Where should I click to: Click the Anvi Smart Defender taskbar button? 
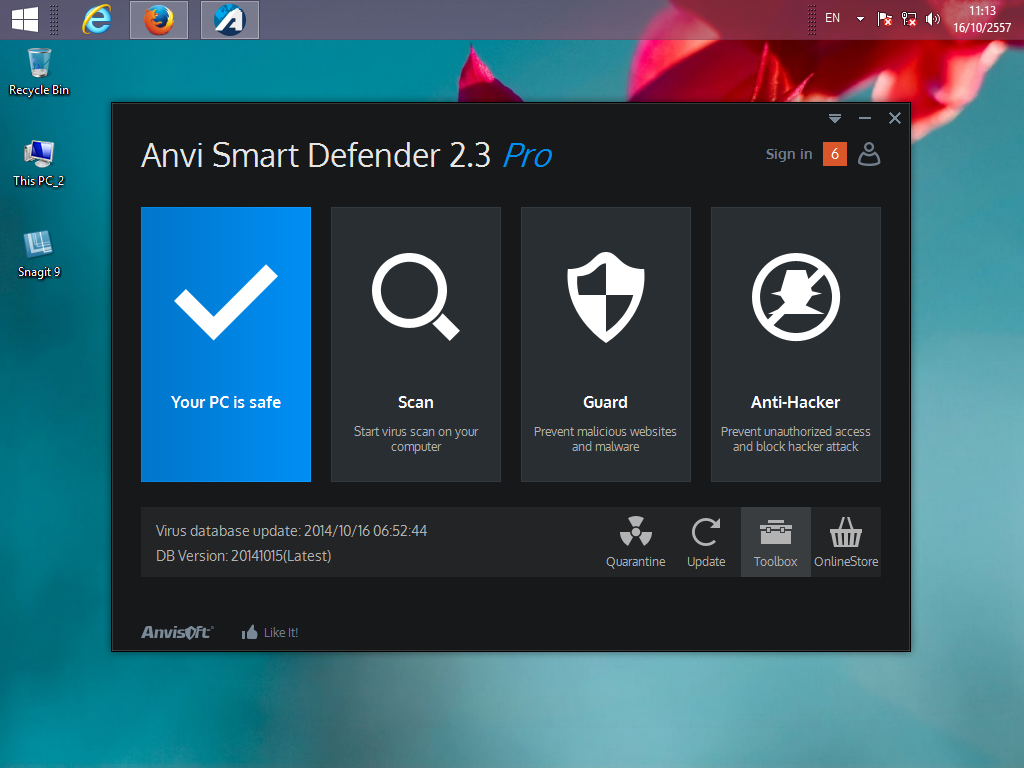(229, 20)
